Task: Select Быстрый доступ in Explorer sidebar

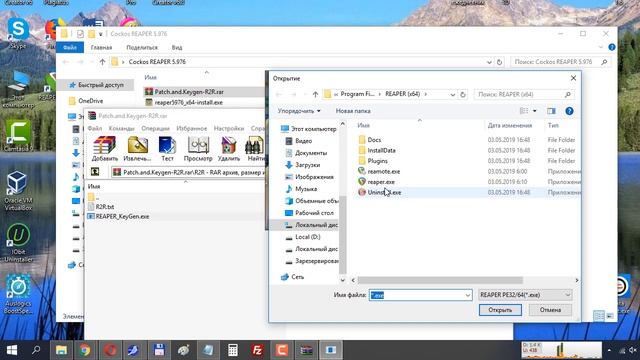Action: point(96,85)
